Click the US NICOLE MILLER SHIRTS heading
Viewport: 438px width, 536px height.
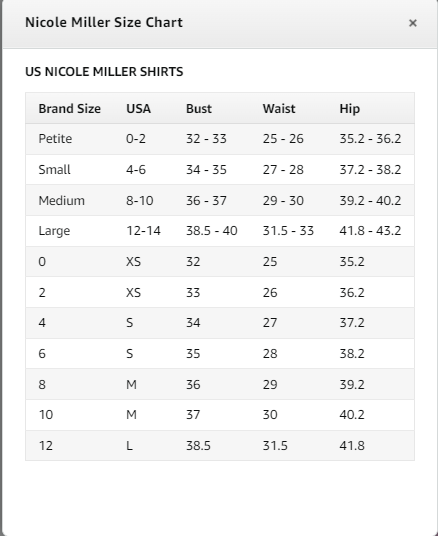click(x=104, y=72)
